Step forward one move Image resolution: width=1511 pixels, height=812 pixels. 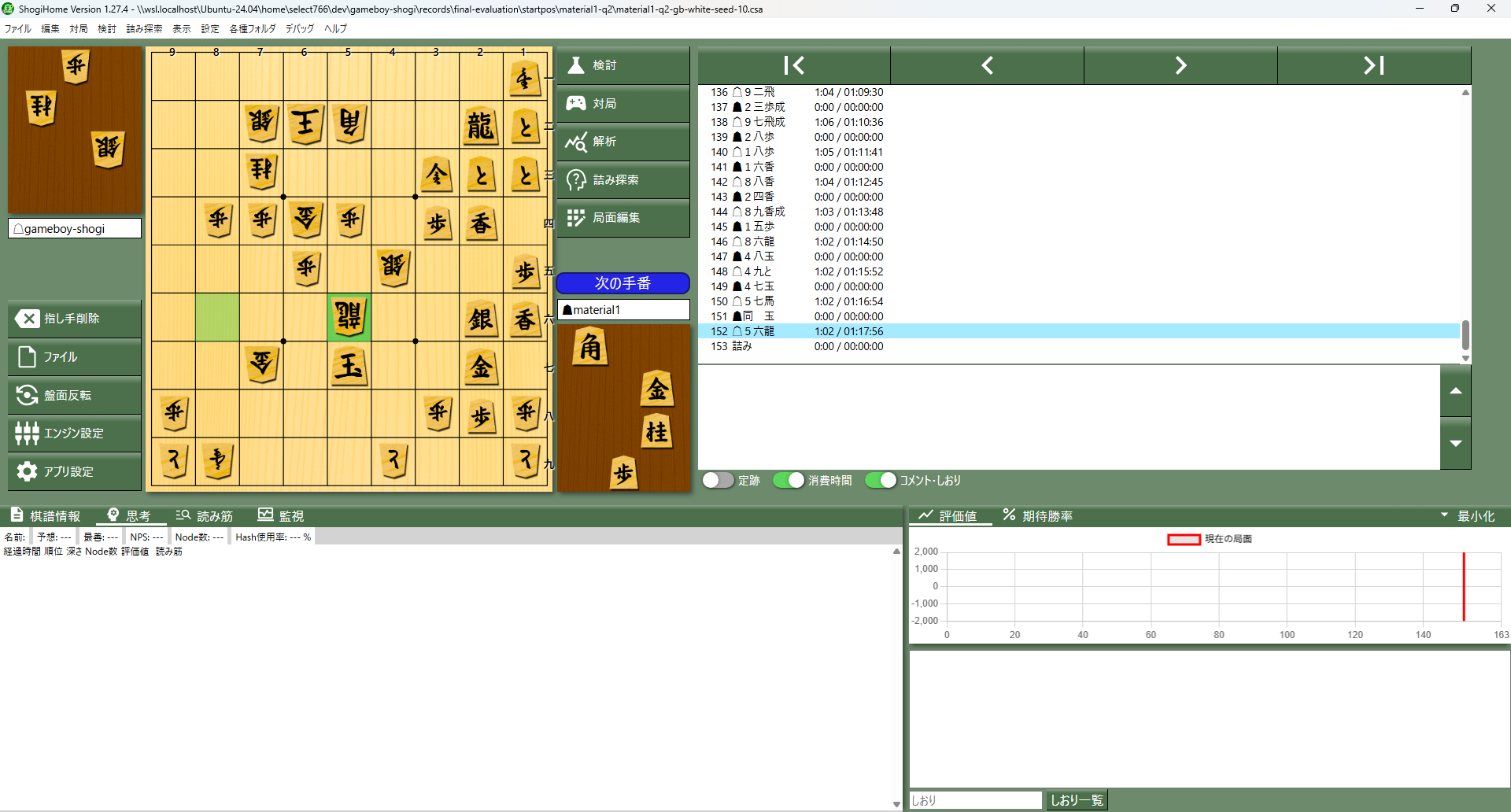click(x=1180, y=65)
